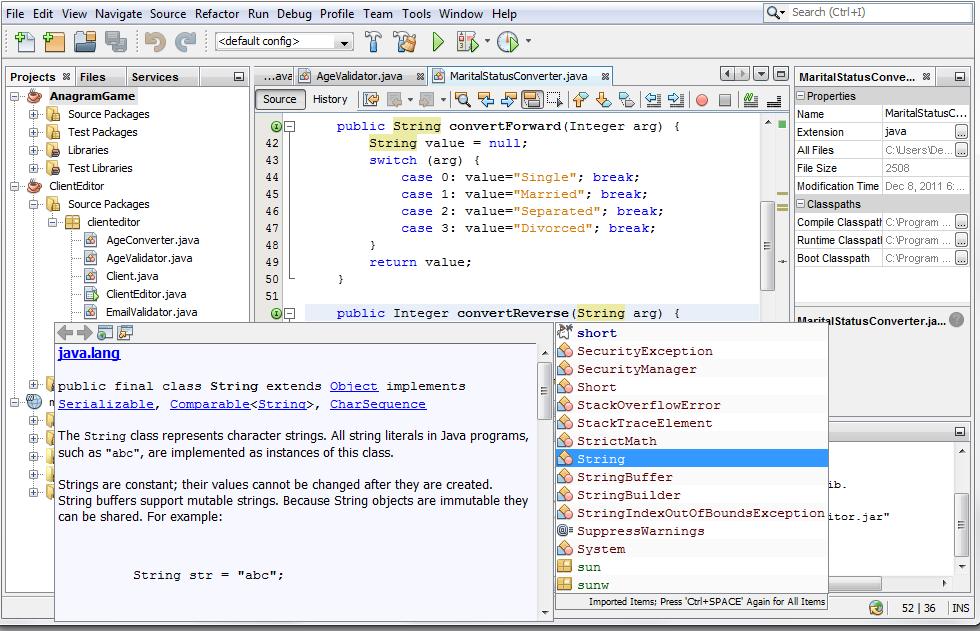The width and height of the screenshot is (980, 631).
Task: Toggle highlight search in editor toolbar
Action: [x=532, y=100]
